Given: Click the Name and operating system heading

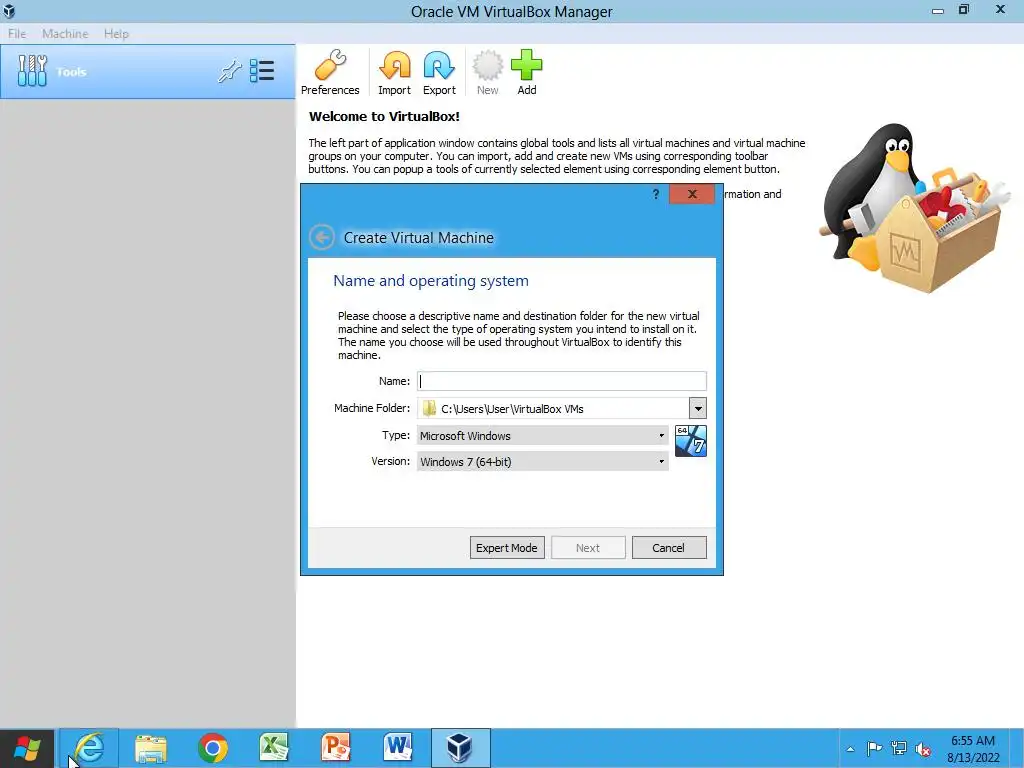Looking at the screenshot, I should [x=431, y=281].
